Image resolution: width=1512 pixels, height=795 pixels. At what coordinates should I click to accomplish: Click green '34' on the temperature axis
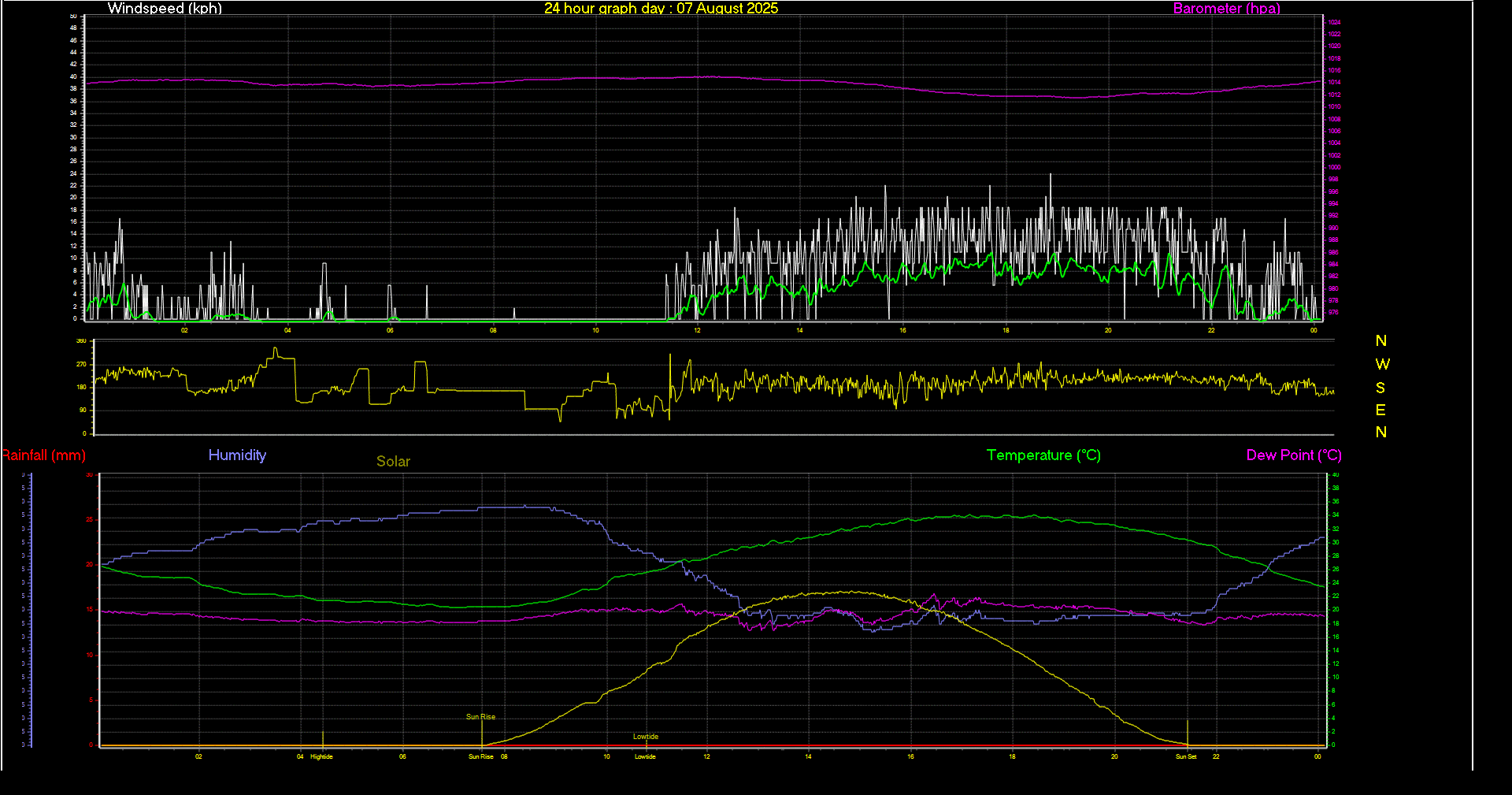[1335, 515]
